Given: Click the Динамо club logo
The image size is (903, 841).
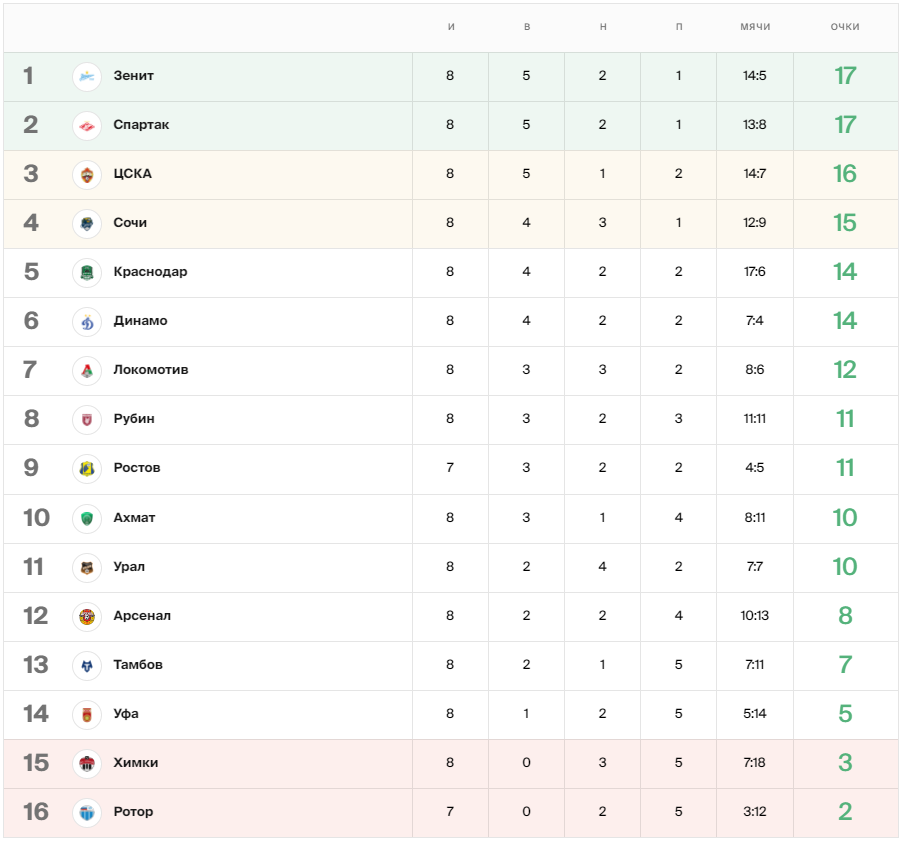Looking at the screenshot, I should pyautogui.click(x=87, y=321).
